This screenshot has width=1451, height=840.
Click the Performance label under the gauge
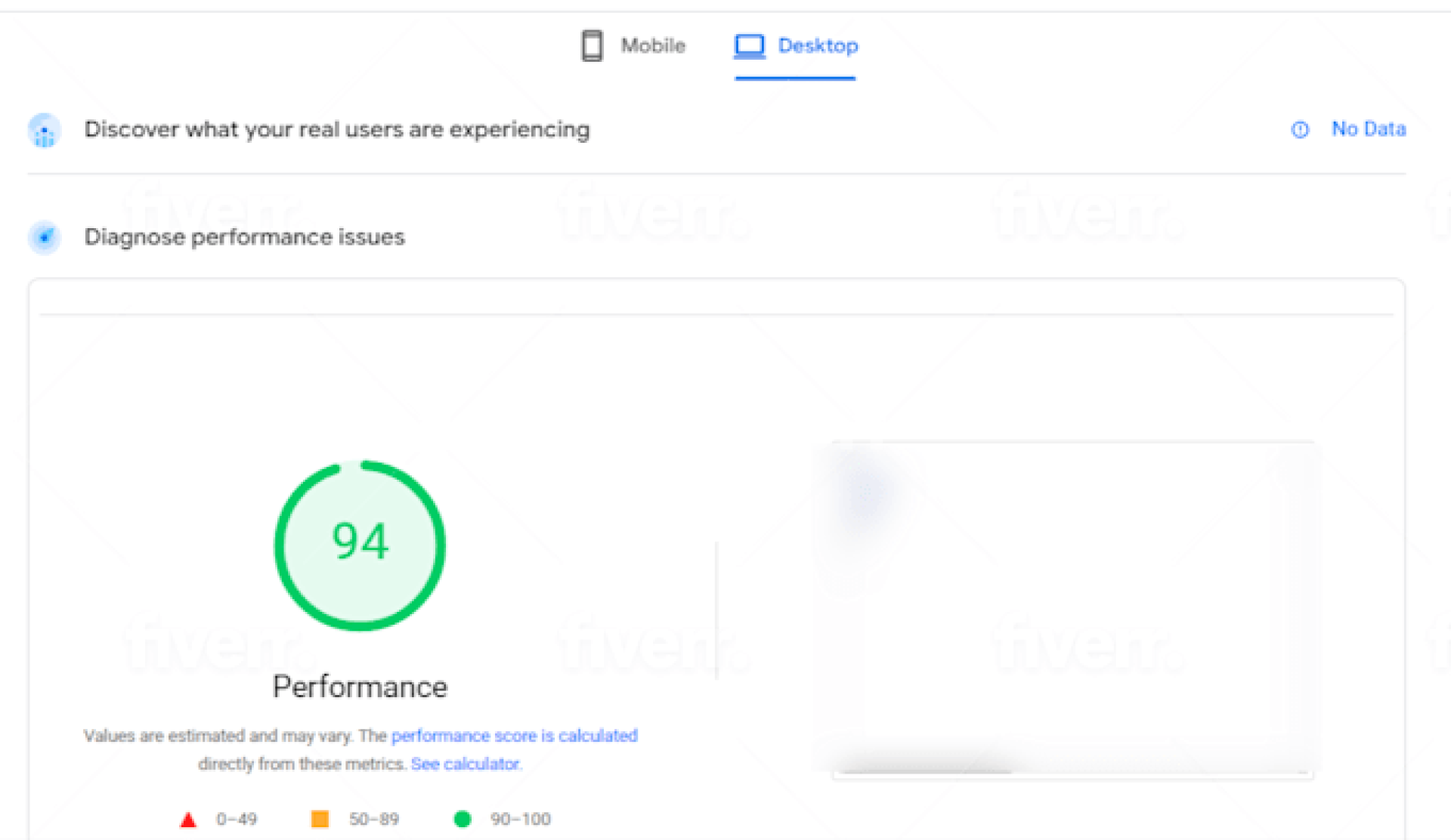pos(360,687)
